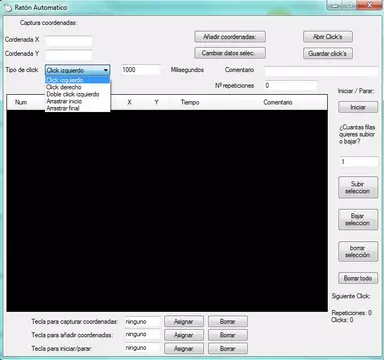This screenshot has height=360, width=384.
Task: Focus the Cordenada X input field
Action: (69, 41)
